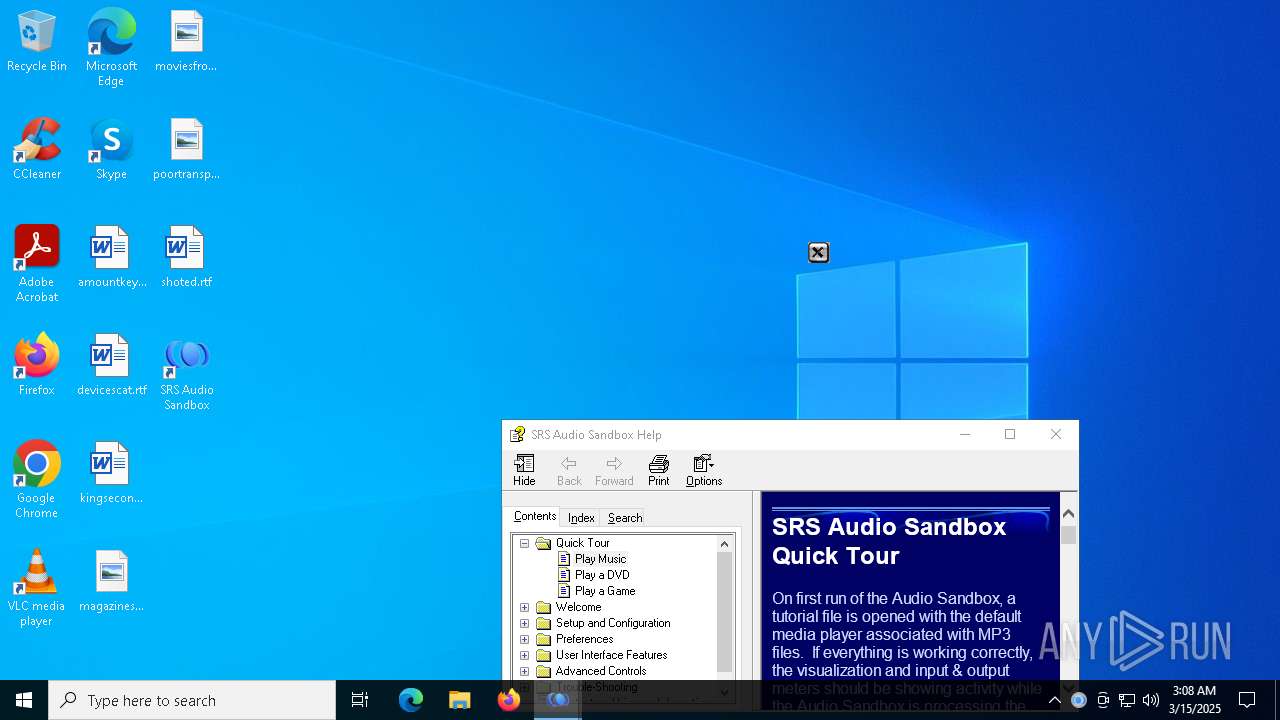This screenshot has width=1280, height=720.
Task: Click the contents tree scroll-up arrow
Action: coord(725,544)
